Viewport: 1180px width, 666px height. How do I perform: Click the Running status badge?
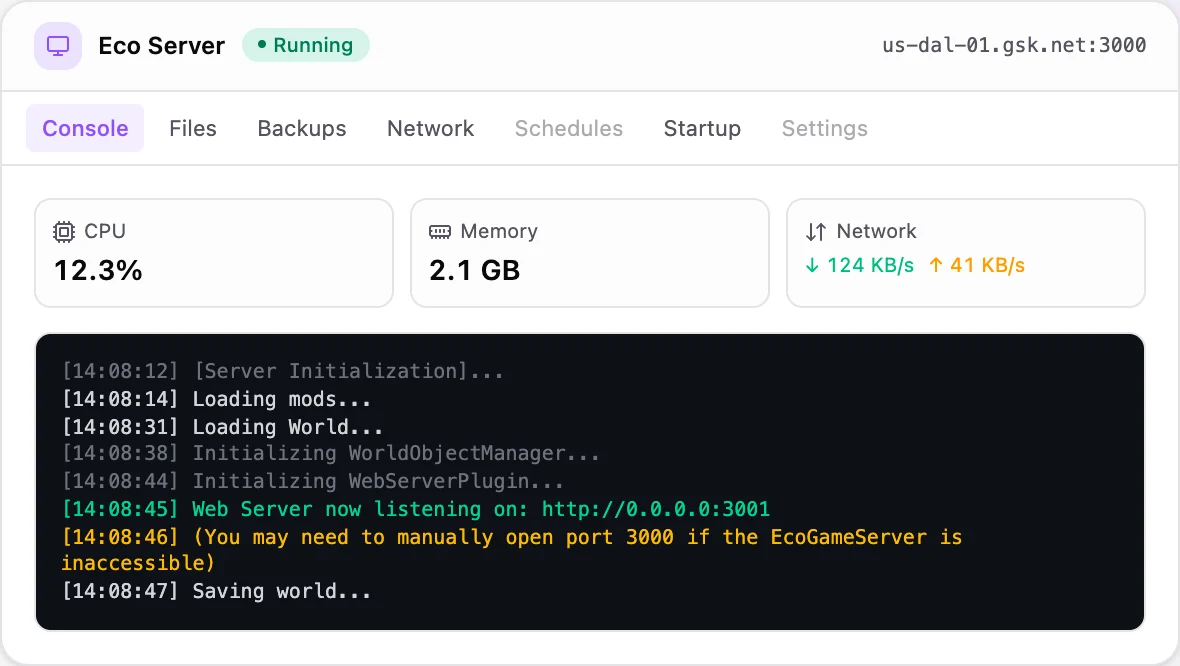[x=306, y=45]
